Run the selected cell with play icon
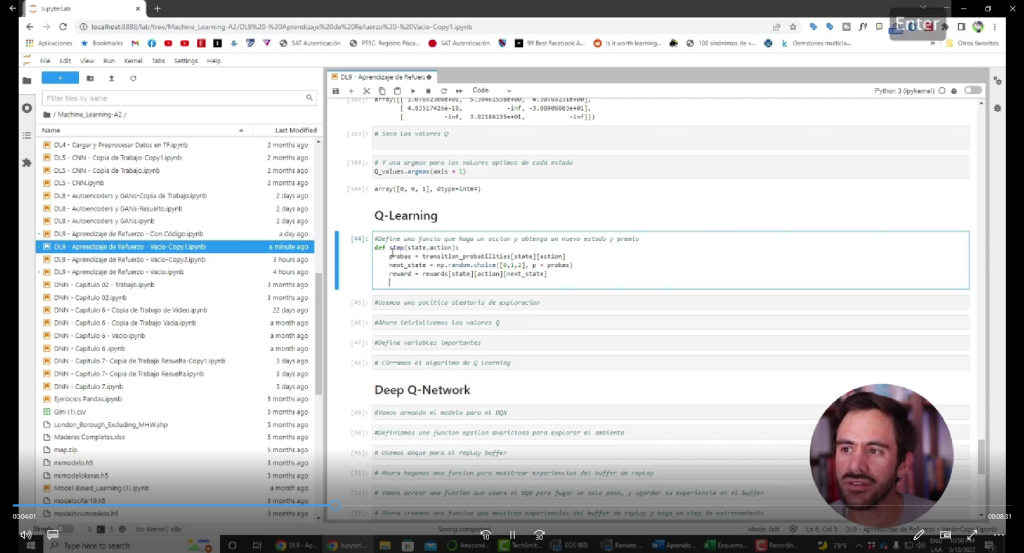The height and width of the screenshot is (553, 1024). click(414, 91)
